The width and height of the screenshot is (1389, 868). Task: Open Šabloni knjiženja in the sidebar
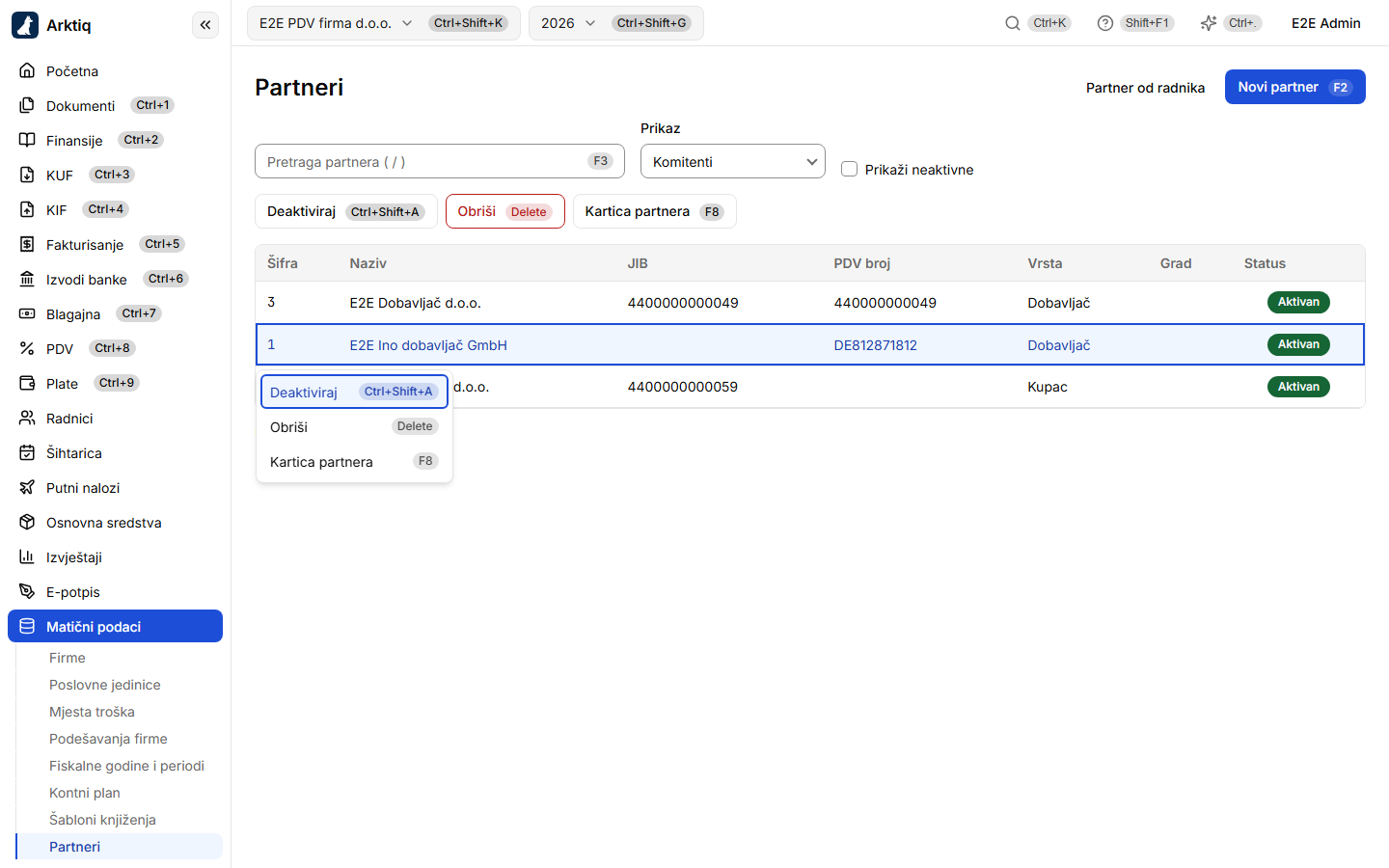[x=102, y=820]
